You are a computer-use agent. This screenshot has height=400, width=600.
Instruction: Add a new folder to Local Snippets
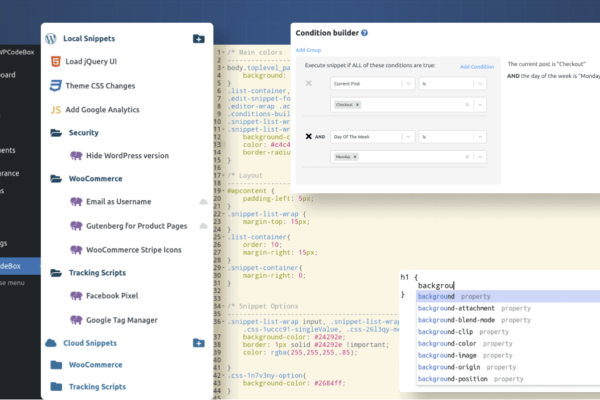[198, 39]
